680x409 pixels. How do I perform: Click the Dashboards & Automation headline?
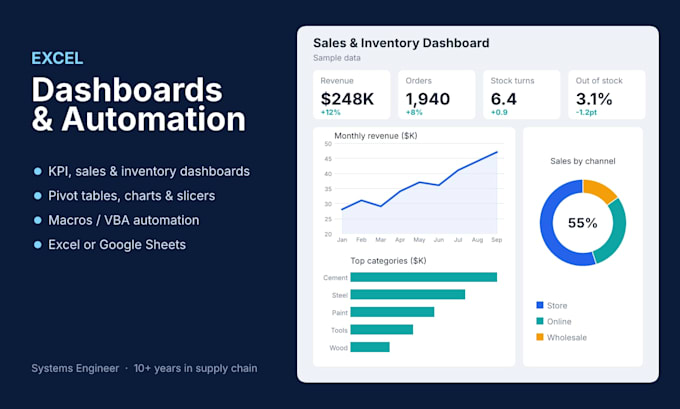pyautogui.click(x=139, y=105)
